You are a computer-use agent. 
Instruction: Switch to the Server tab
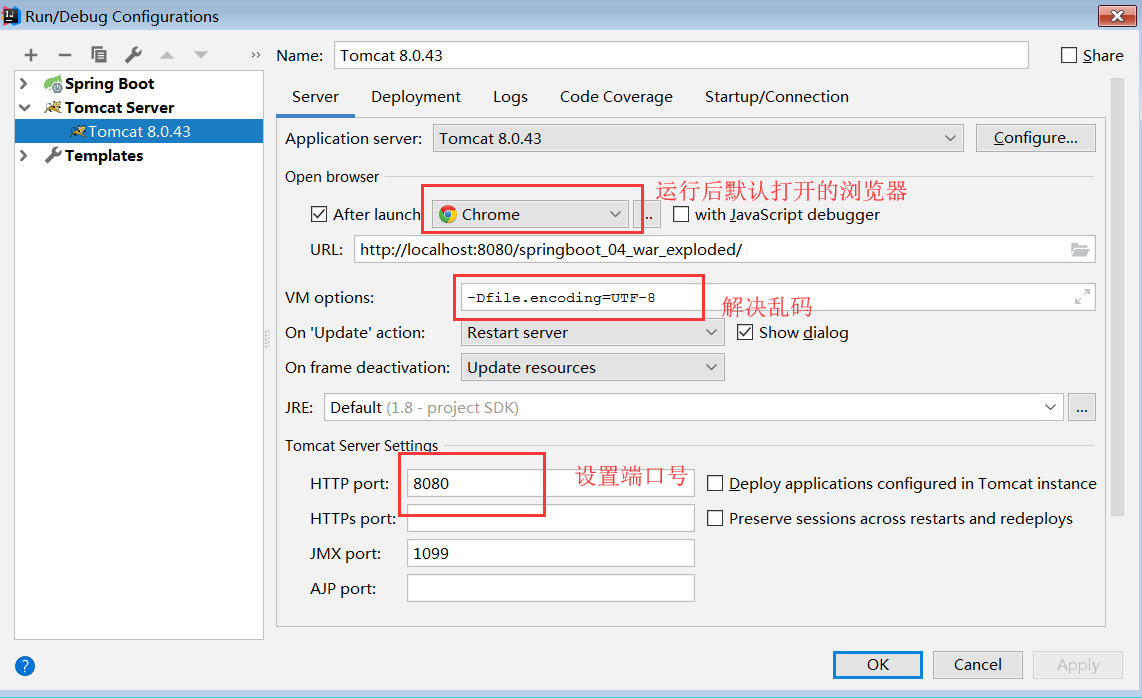point(315,97)
